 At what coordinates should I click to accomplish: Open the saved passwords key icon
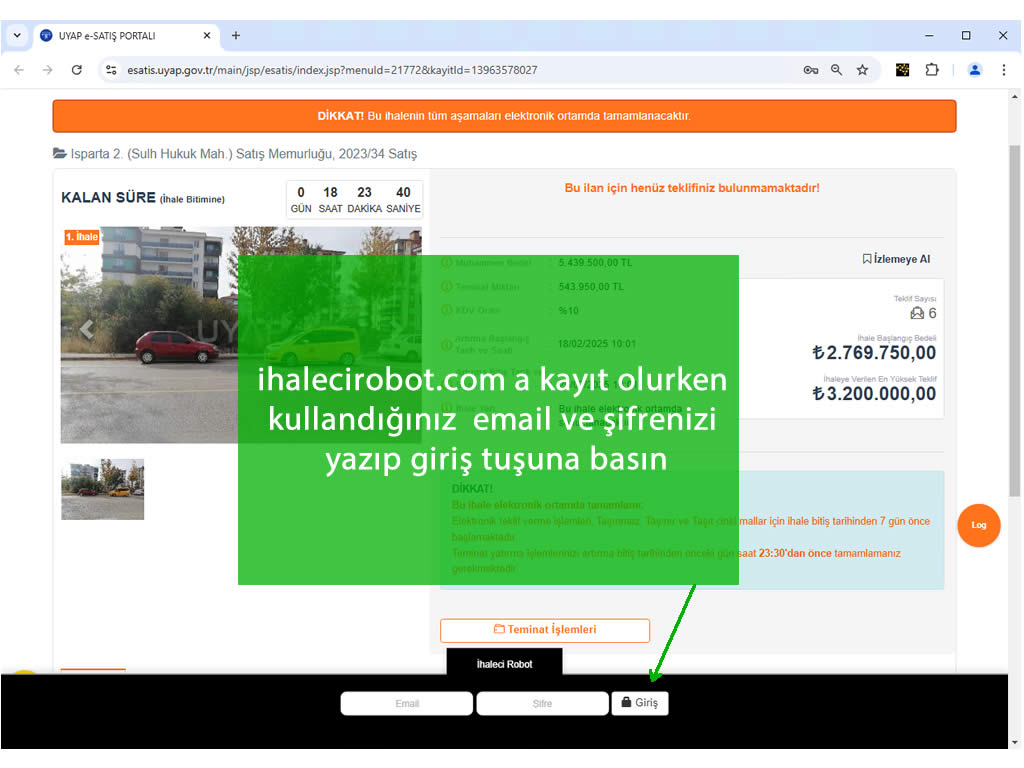810,70
